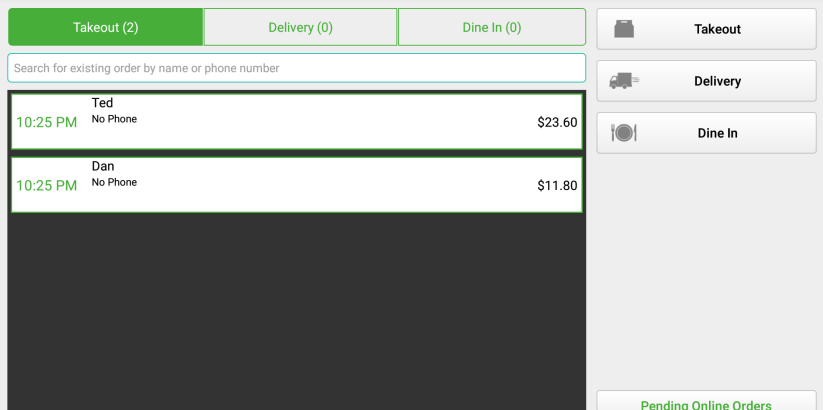Click the takeout box icon

click(x=624, y=29)
